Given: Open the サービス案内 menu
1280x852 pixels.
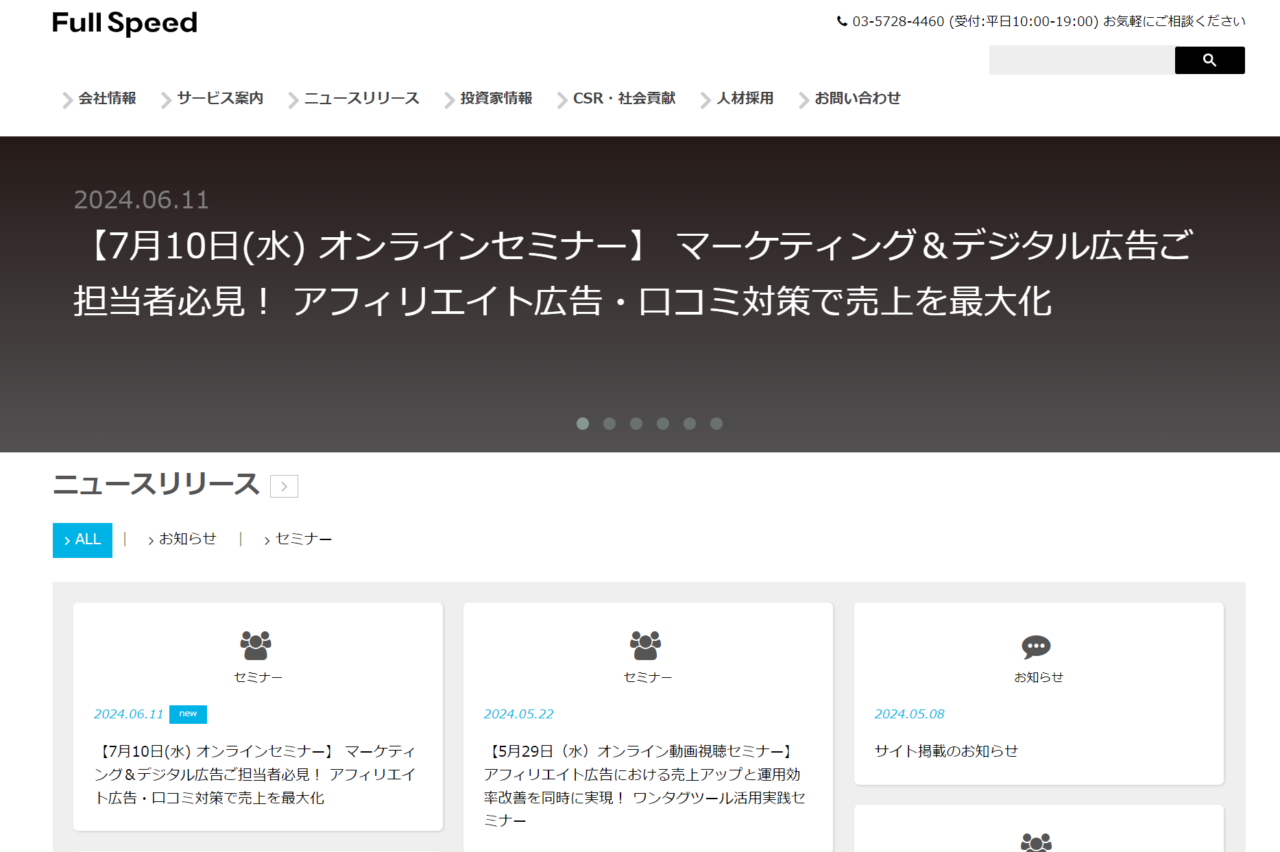Looking at the screenshot, I should coord(220,98).
